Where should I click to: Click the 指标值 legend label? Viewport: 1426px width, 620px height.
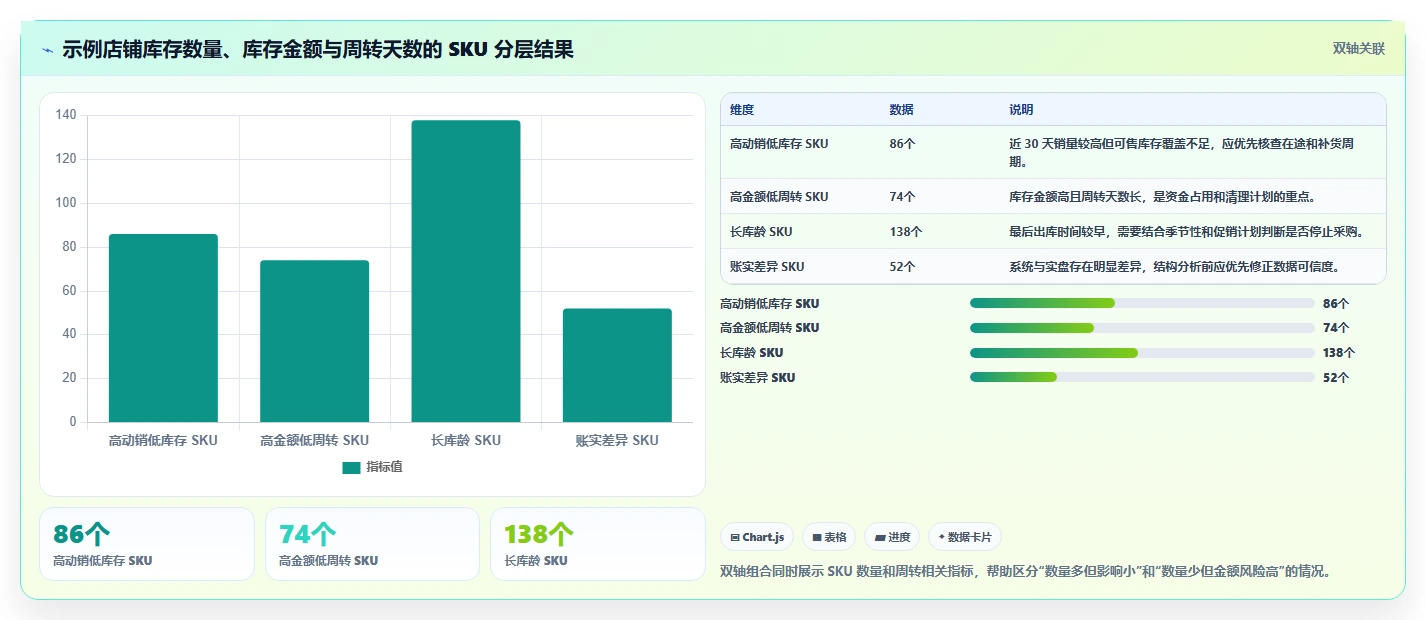[x=384, y=468]
